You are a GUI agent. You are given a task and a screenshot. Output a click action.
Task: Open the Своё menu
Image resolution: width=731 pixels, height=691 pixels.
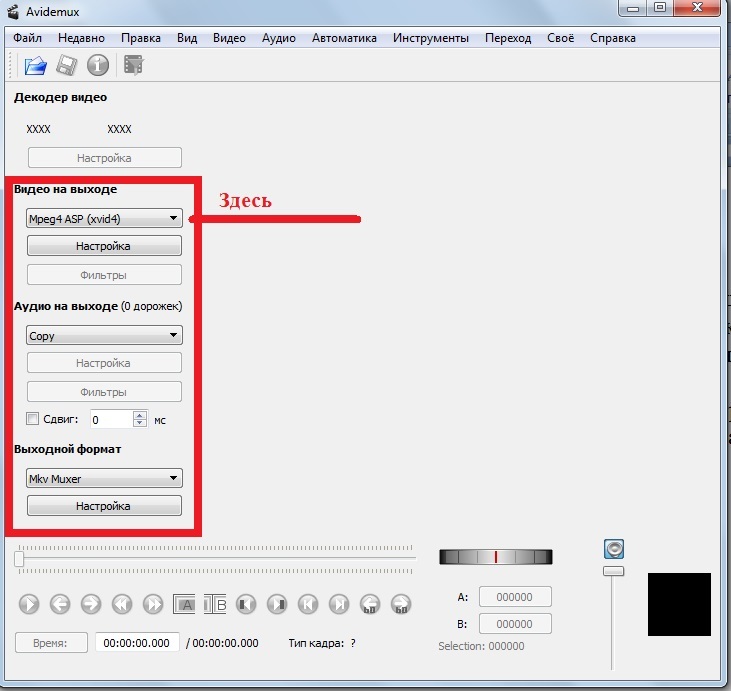coord(560,38)
